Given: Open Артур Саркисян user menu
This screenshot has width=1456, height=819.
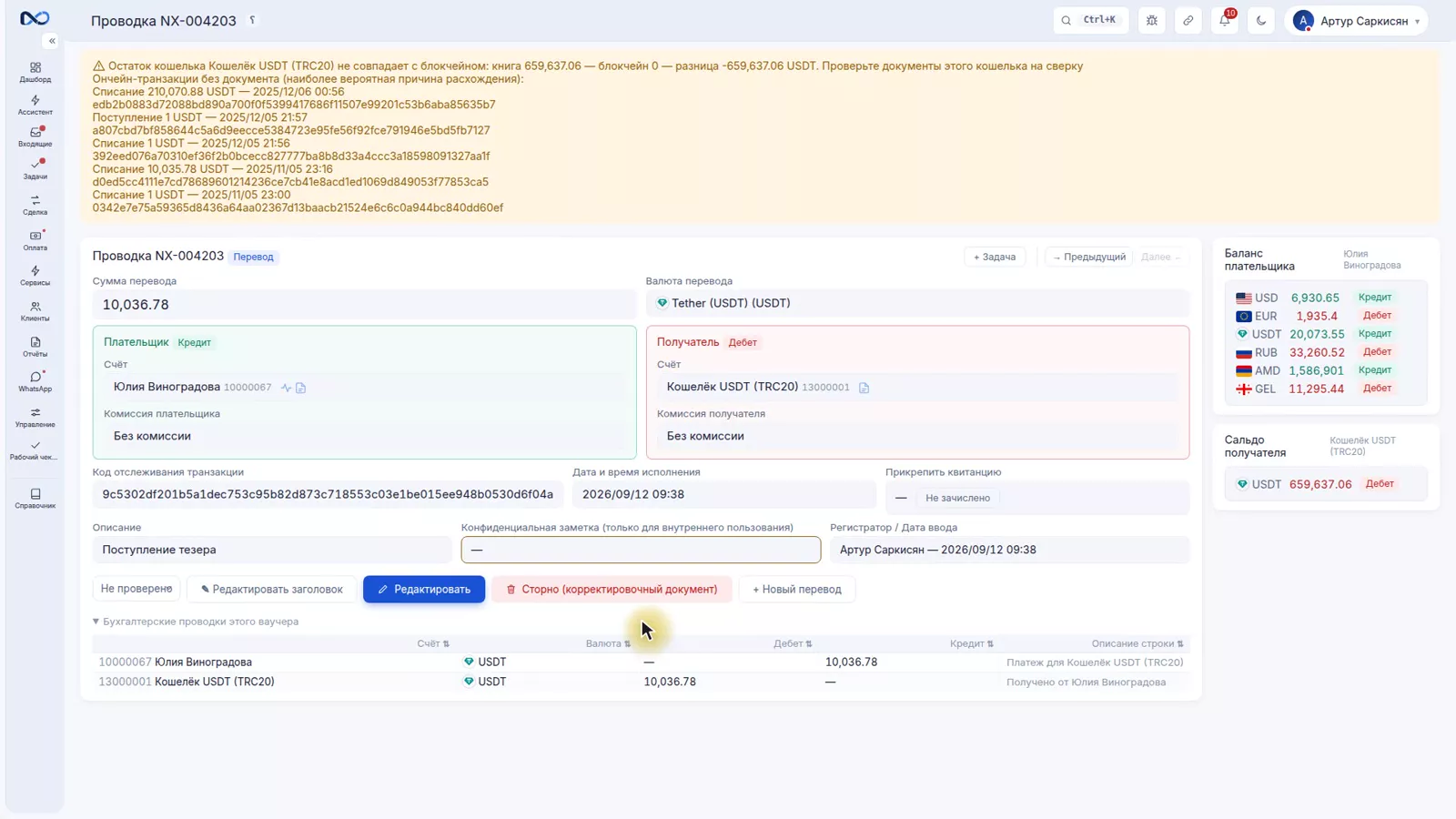Looking at the screenshot, I should (1356, 20).
